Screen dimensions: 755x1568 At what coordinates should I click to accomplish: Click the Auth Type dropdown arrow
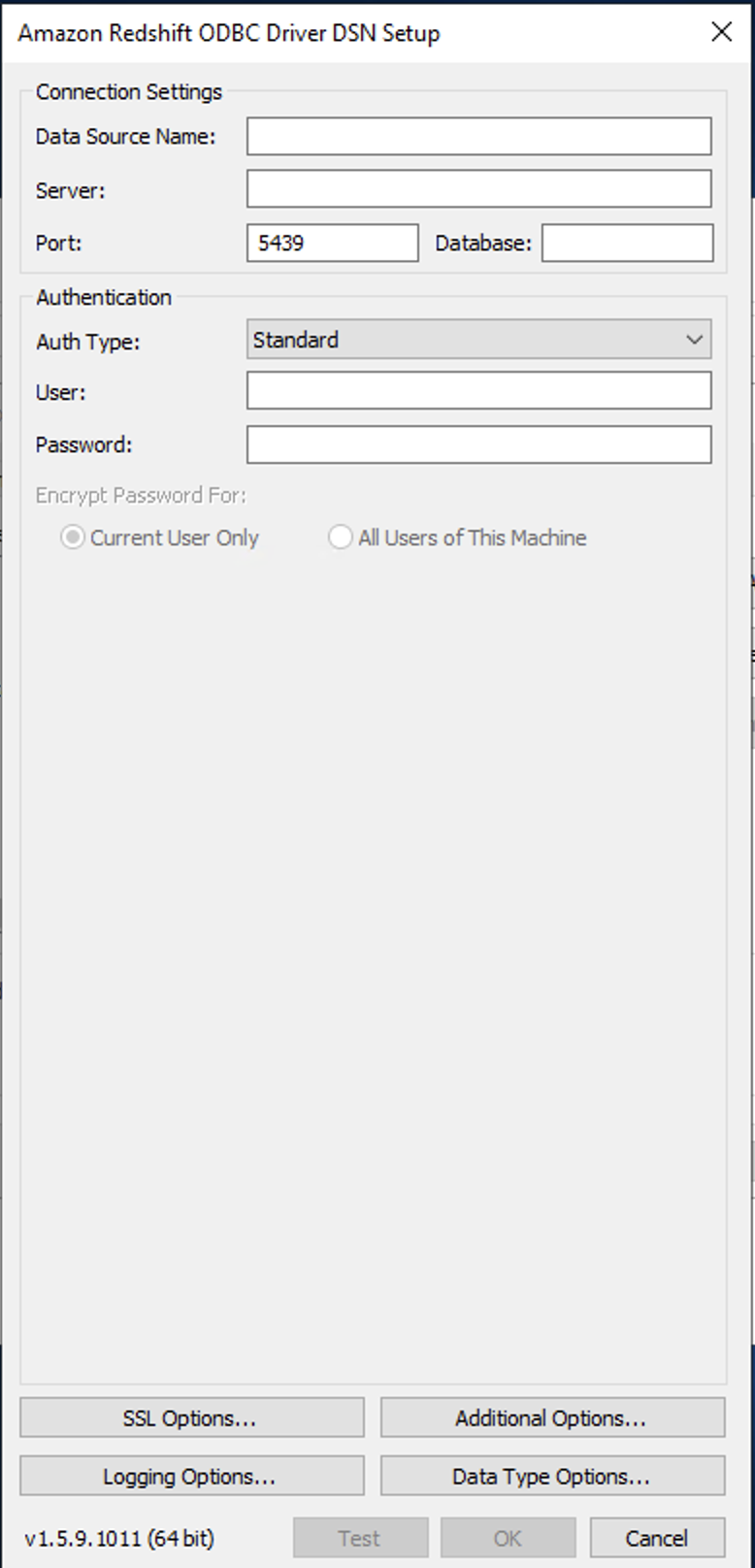[x=695, y=340]
